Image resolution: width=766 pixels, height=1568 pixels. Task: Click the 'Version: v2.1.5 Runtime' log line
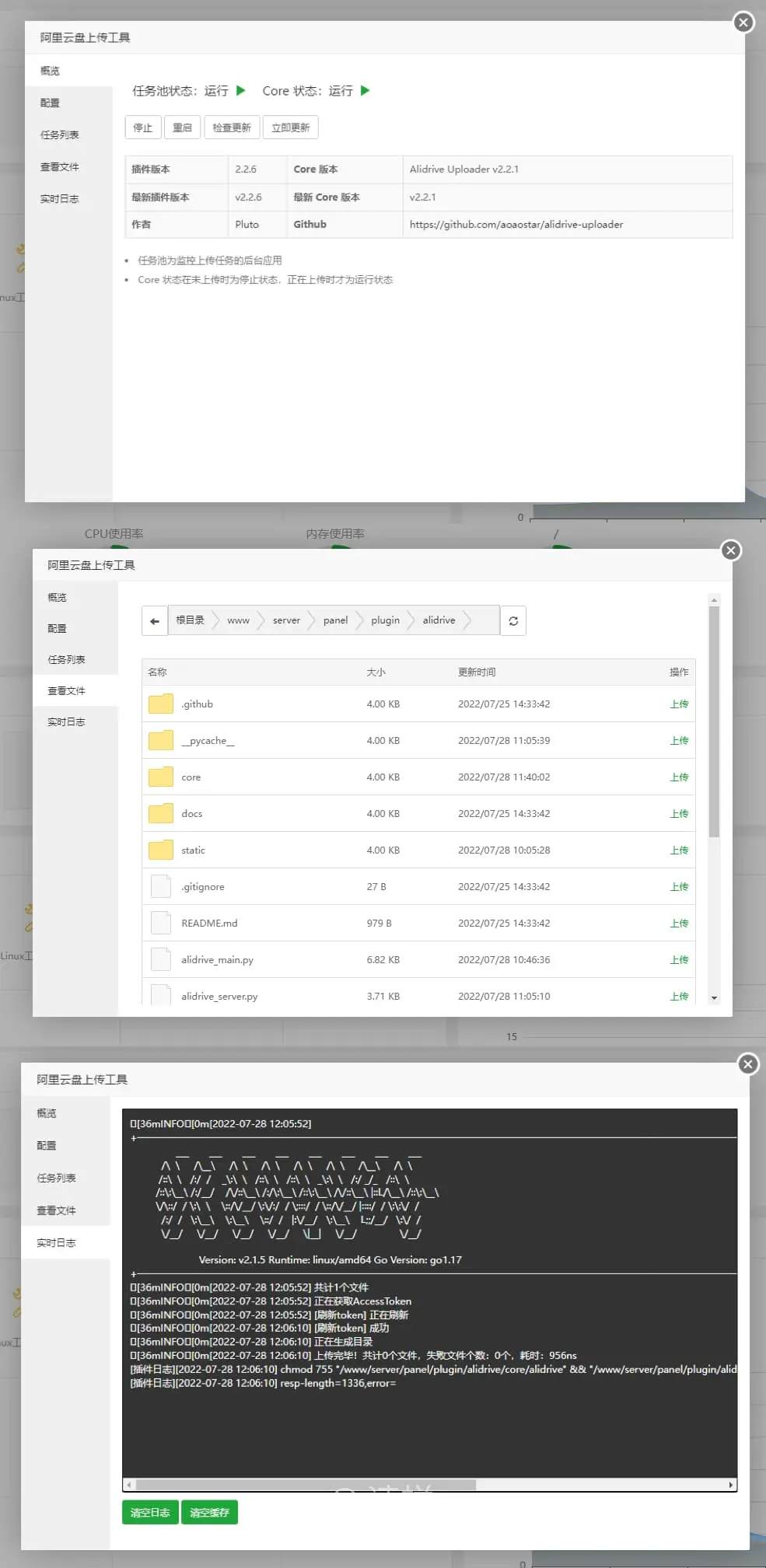click(x=330, y=1259)
